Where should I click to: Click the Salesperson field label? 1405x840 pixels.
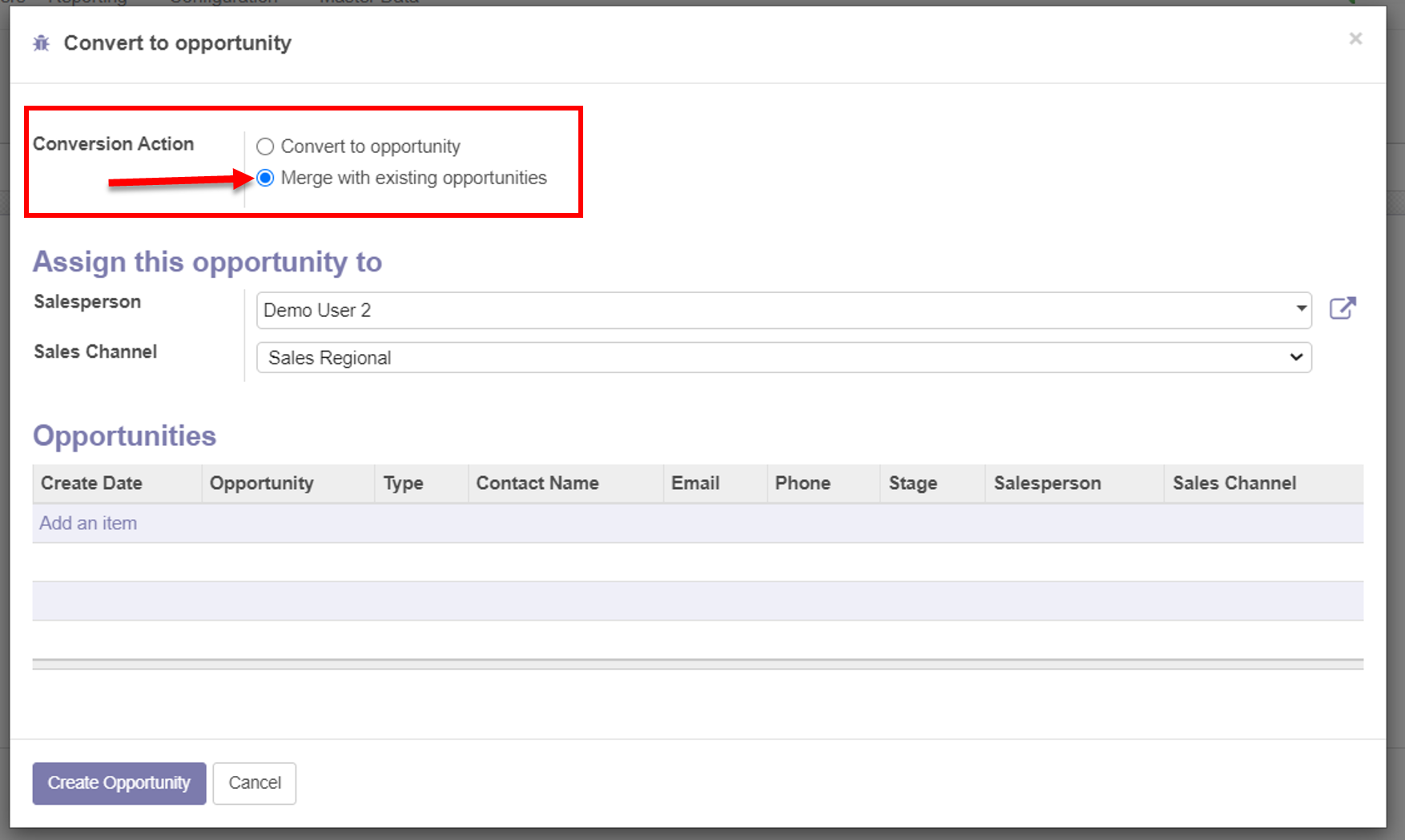pyautogui.click(x=87, y=302)
